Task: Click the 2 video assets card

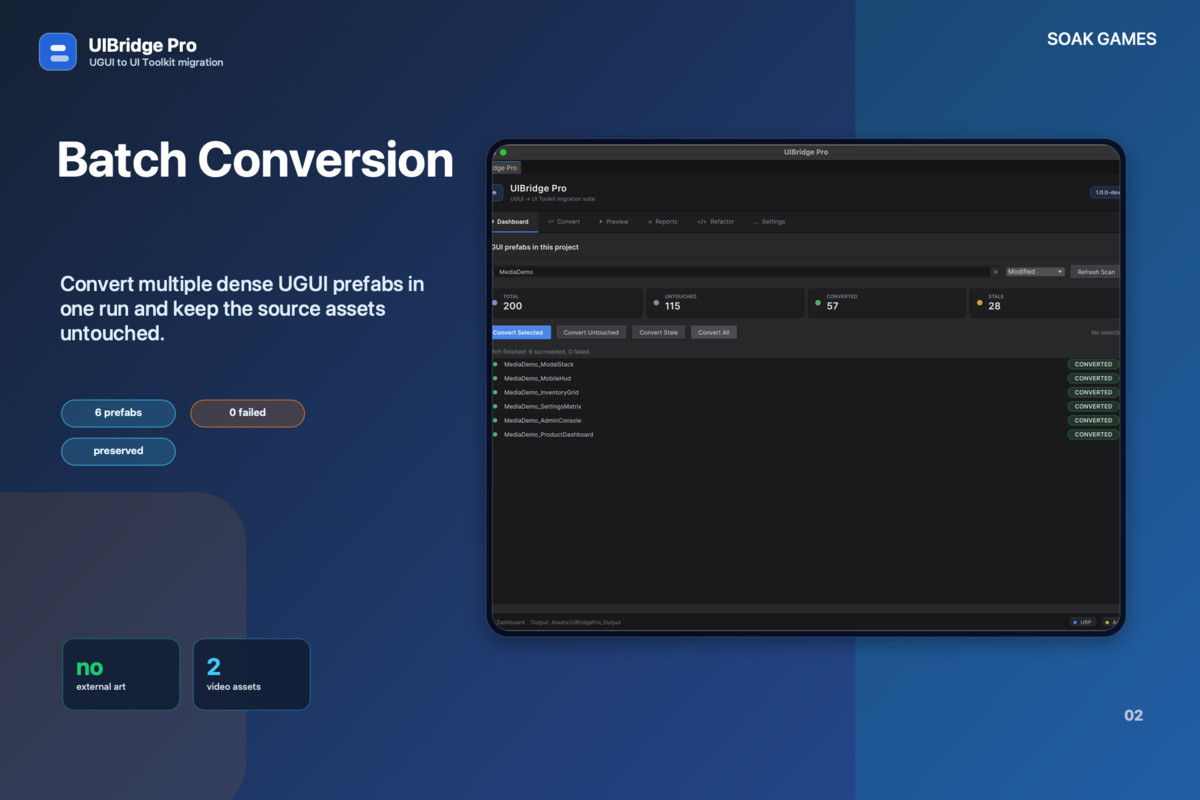Action: 251,675
